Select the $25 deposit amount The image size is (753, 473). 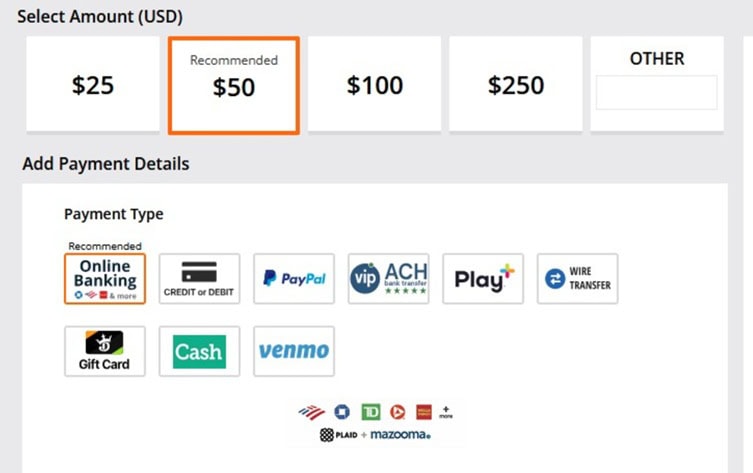pyautogui.click(x=93, y=85)
